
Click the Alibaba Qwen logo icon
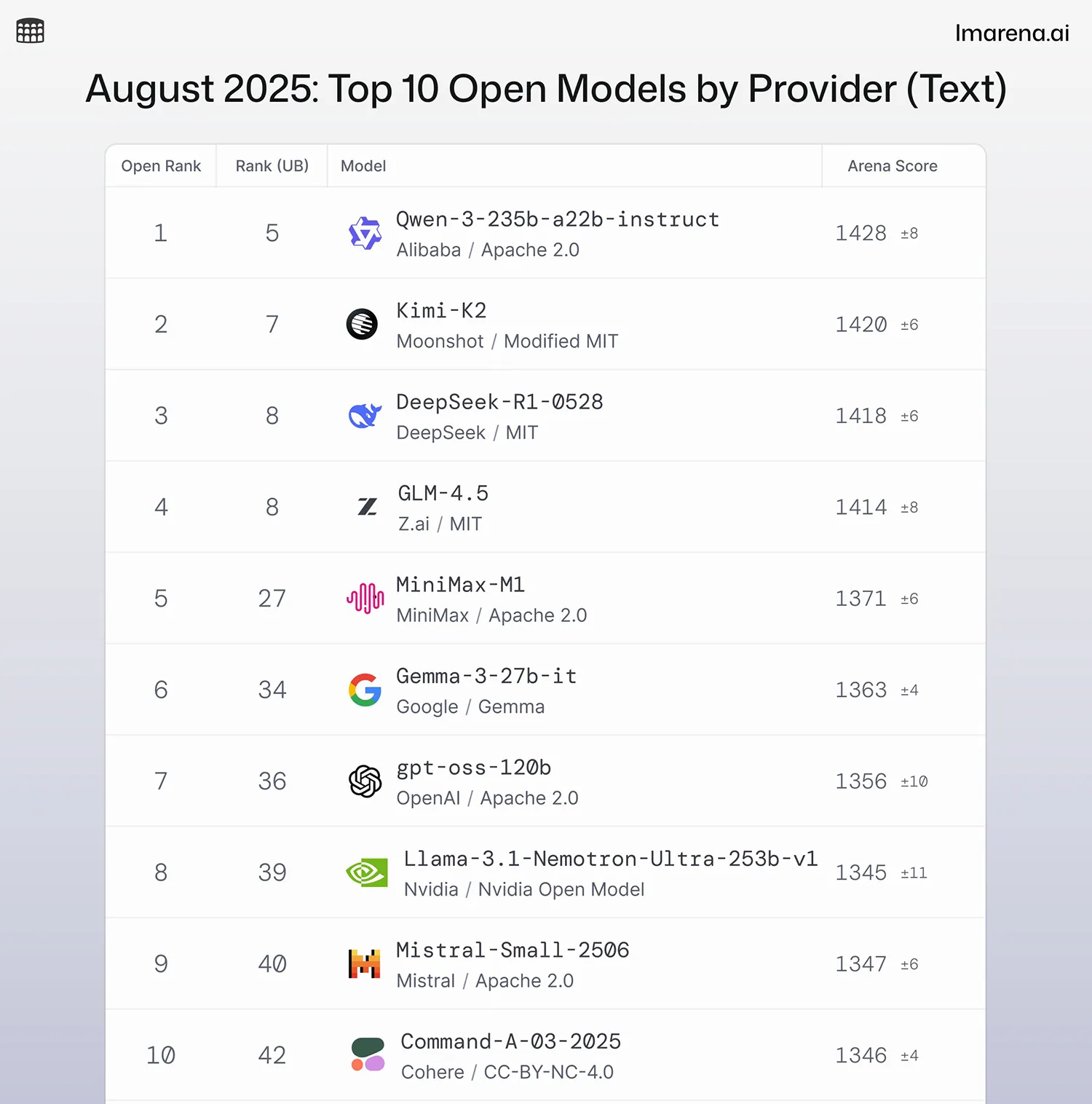(x=365, y=233)
